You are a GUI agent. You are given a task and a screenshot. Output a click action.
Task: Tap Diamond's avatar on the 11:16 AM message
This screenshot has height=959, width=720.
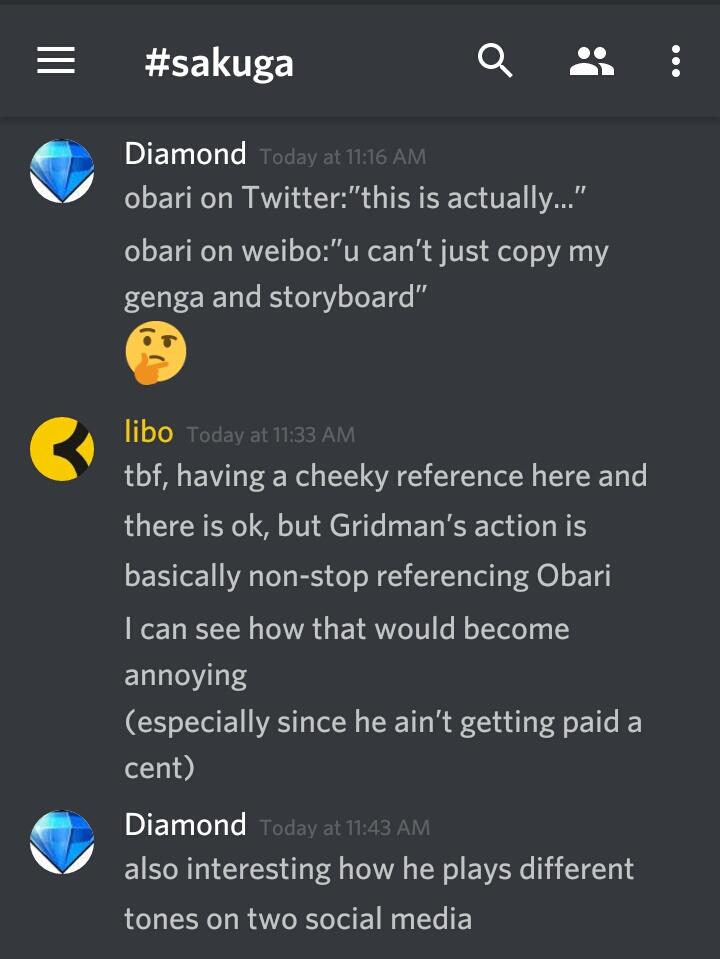click(62, 171)
